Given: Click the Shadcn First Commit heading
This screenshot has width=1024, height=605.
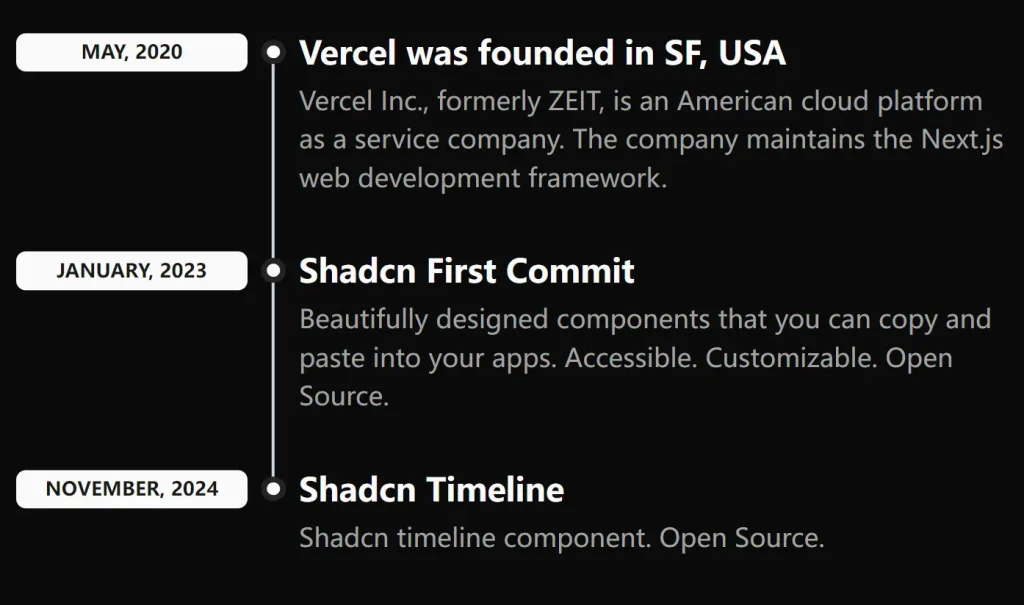Looking at the screenshot, I should click(x=466, y=271).
